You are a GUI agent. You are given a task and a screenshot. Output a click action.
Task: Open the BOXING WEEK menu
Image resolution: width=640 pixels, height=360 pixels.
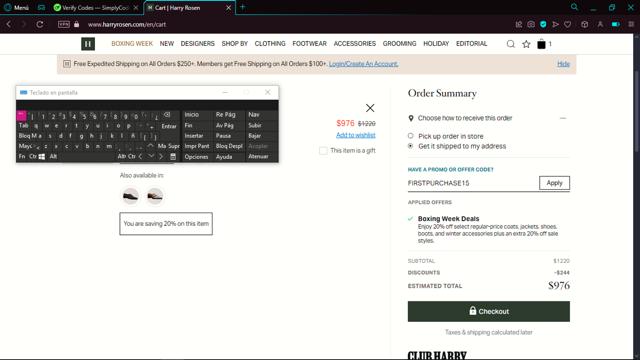[x=132, y=44]
